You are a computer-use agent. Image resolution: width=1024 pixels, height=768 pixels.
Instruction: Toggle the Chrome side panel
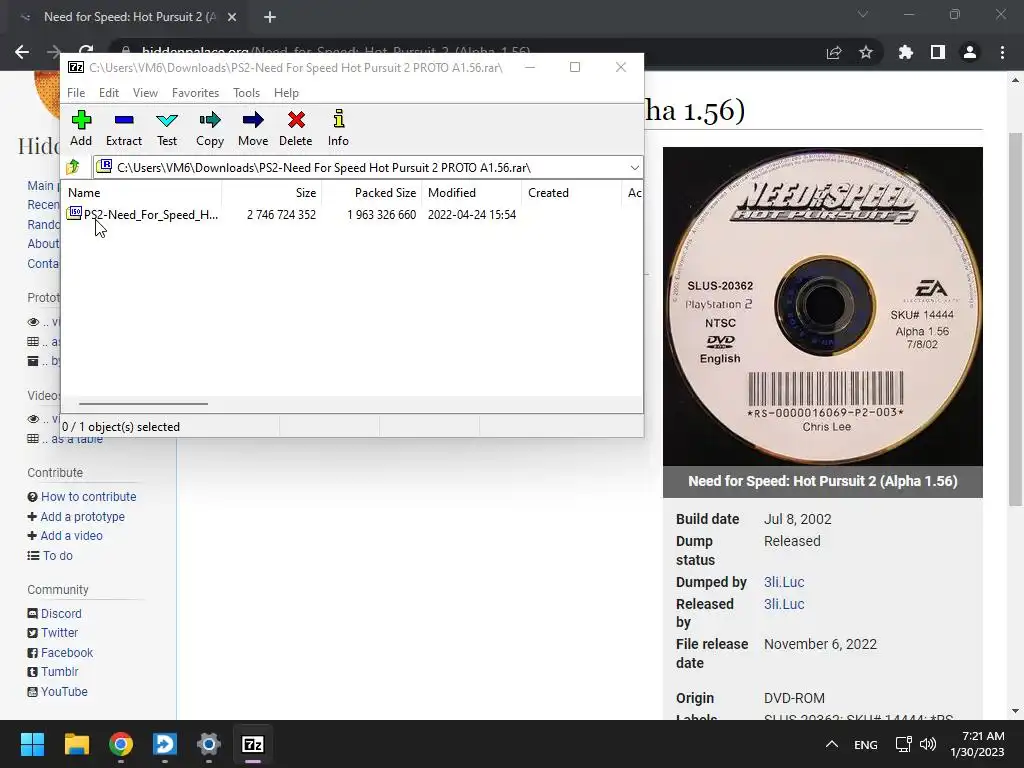point(938,52)
